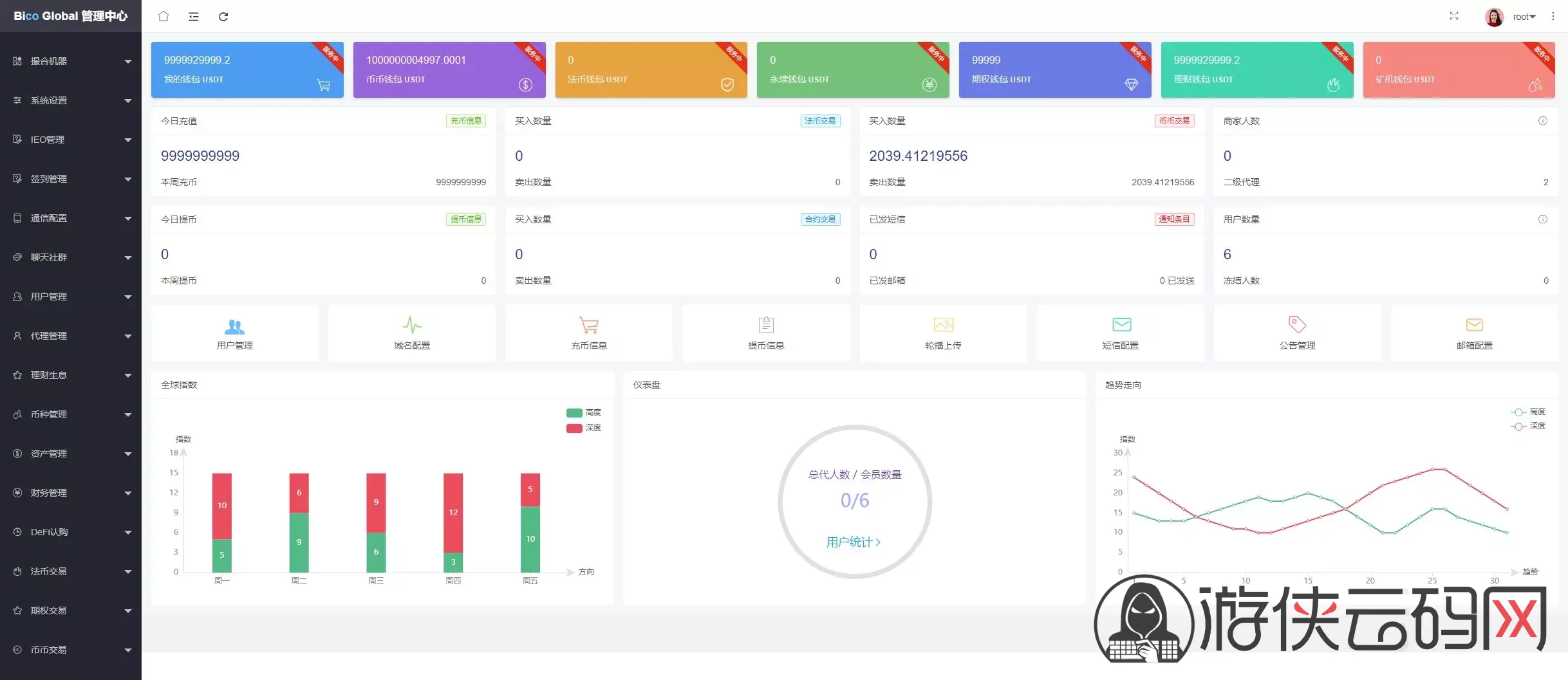Click the 用户统计 link in gauge
Viewport: 1568px width, 680px height.
pyautogui.click(x=854, y=542)
